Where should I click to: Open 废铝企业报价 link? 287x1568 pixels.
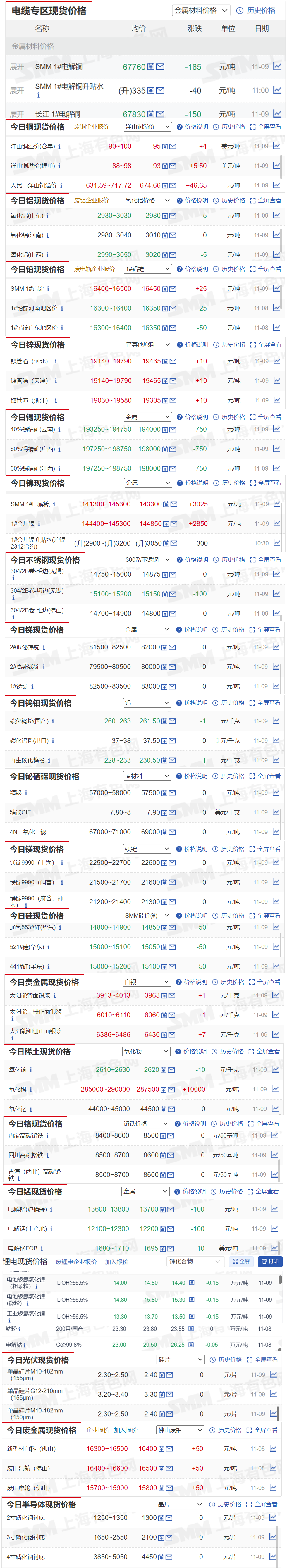[x=91, y=201]
